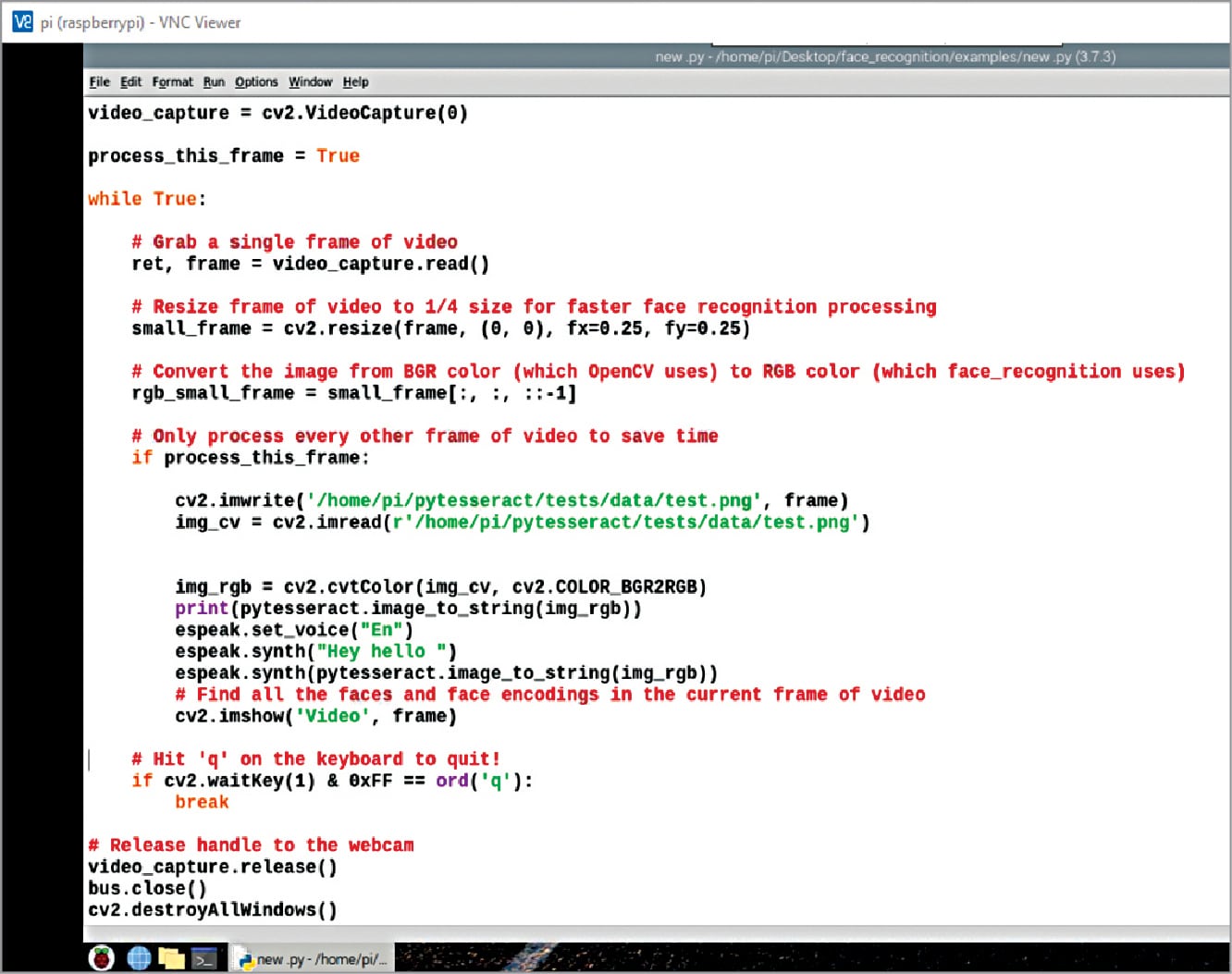The width and height of the screenshot is (1232, 974).
Task: Open the Options menu
Action: [256, 82]
